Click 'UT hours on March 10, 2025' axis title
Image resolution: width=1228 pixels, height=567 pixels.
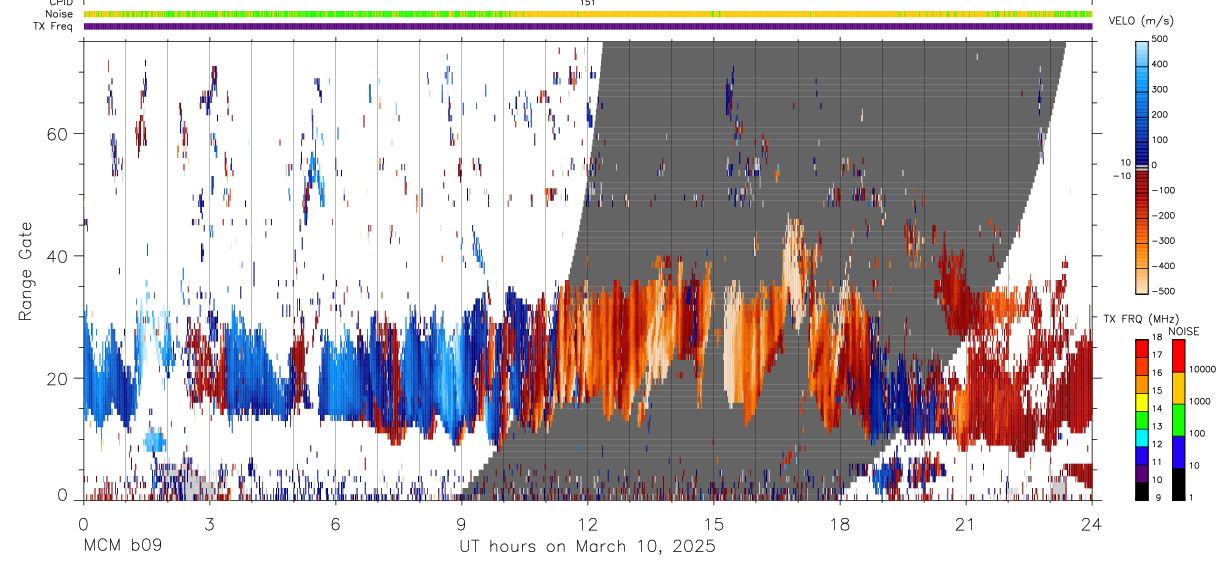pos(587,546)
